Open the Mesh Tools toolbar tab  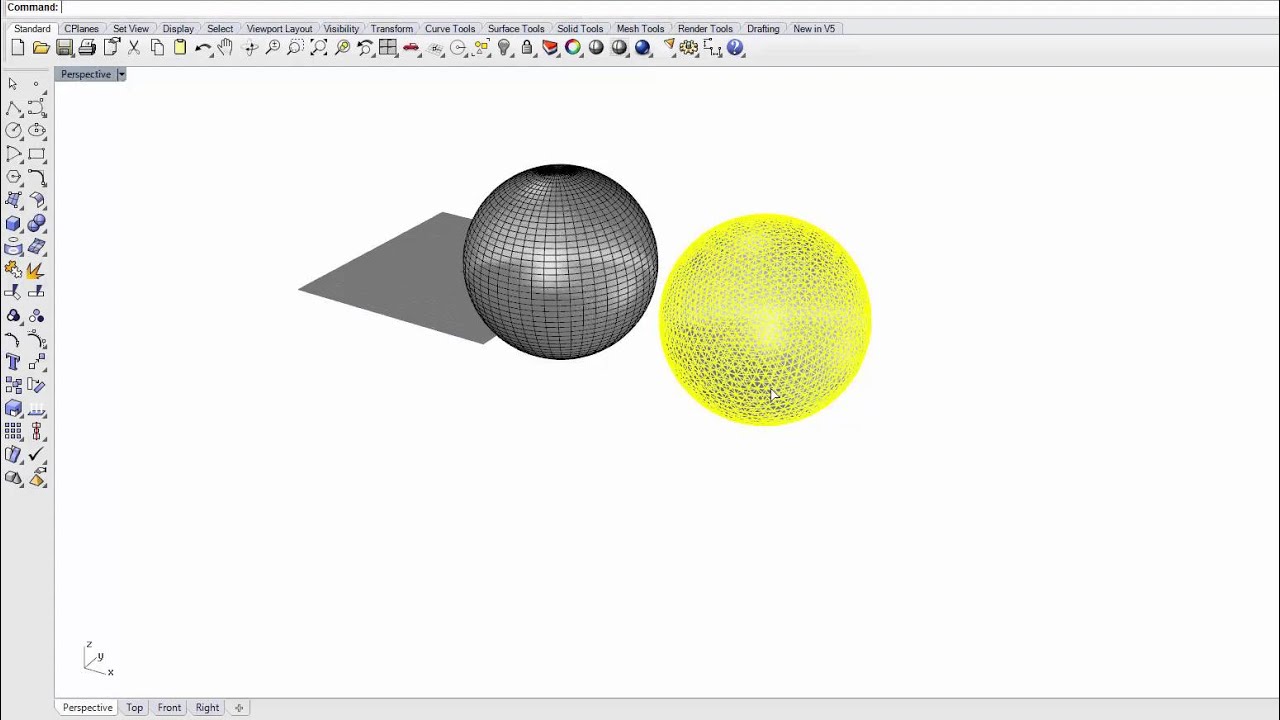pyautogui.click(x=640, y=29)
